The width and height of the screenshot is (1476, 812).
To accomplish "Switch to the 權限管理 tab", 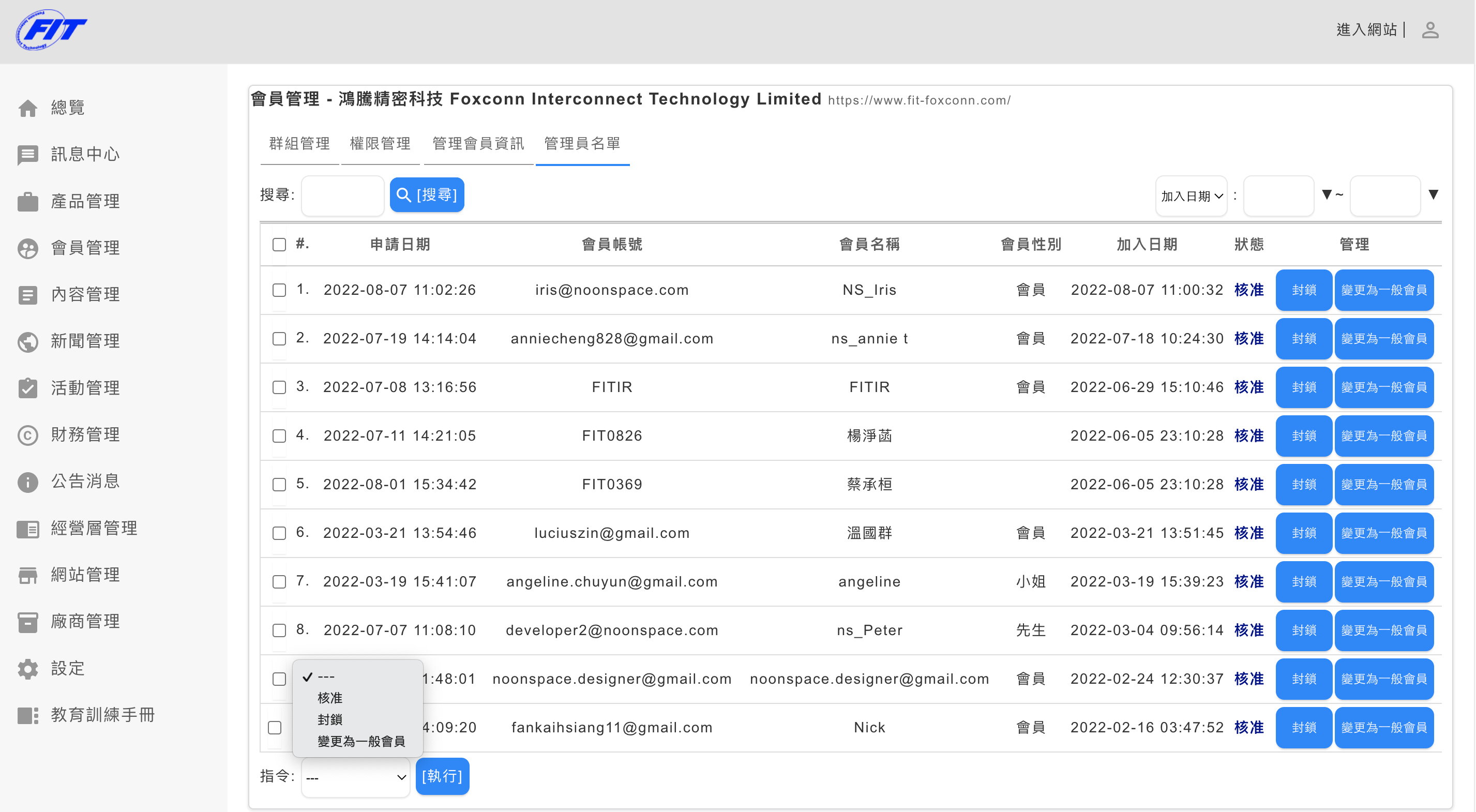I will click(381, 144).
